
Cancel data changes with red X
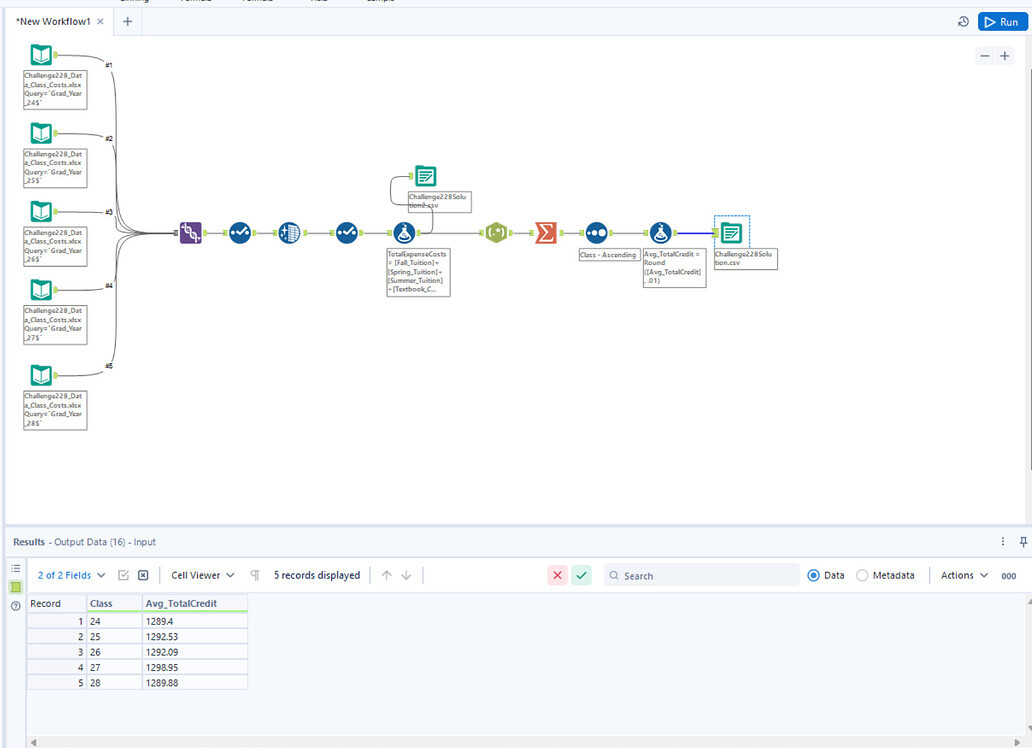[557, 575]
